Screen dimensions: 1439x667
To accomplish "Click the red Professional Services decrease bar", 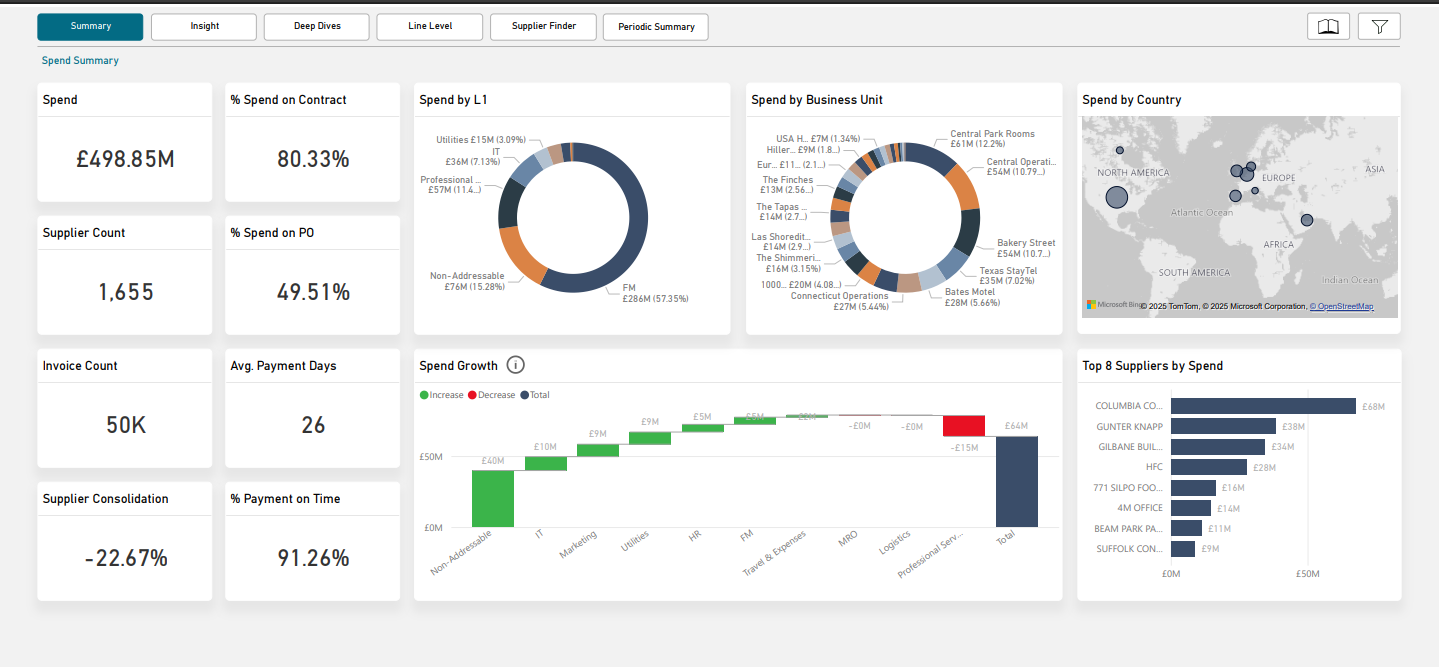I will point(964,426).
